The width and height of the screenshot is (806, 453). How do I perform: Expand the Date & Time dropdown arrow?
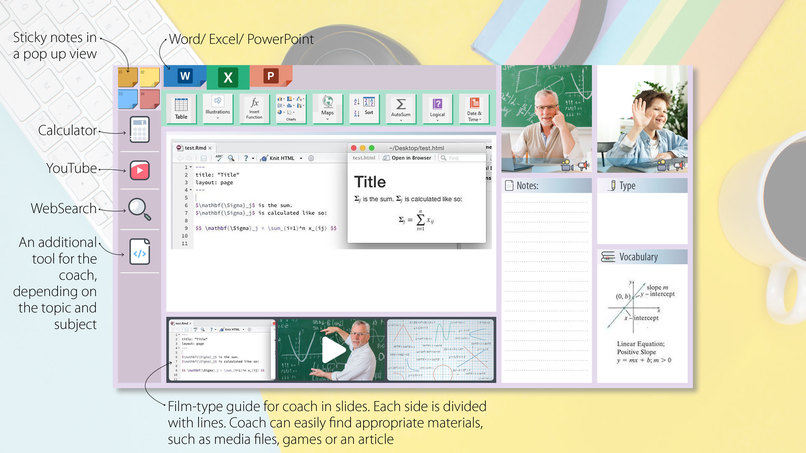coord(480,119)
